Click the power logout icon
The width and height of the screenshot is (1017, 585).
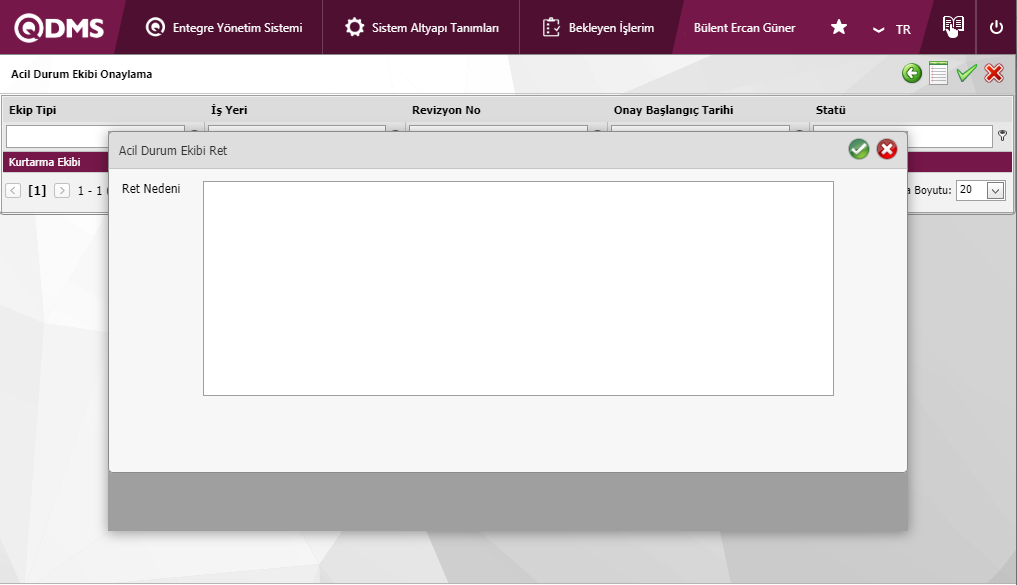pos(996,27)
